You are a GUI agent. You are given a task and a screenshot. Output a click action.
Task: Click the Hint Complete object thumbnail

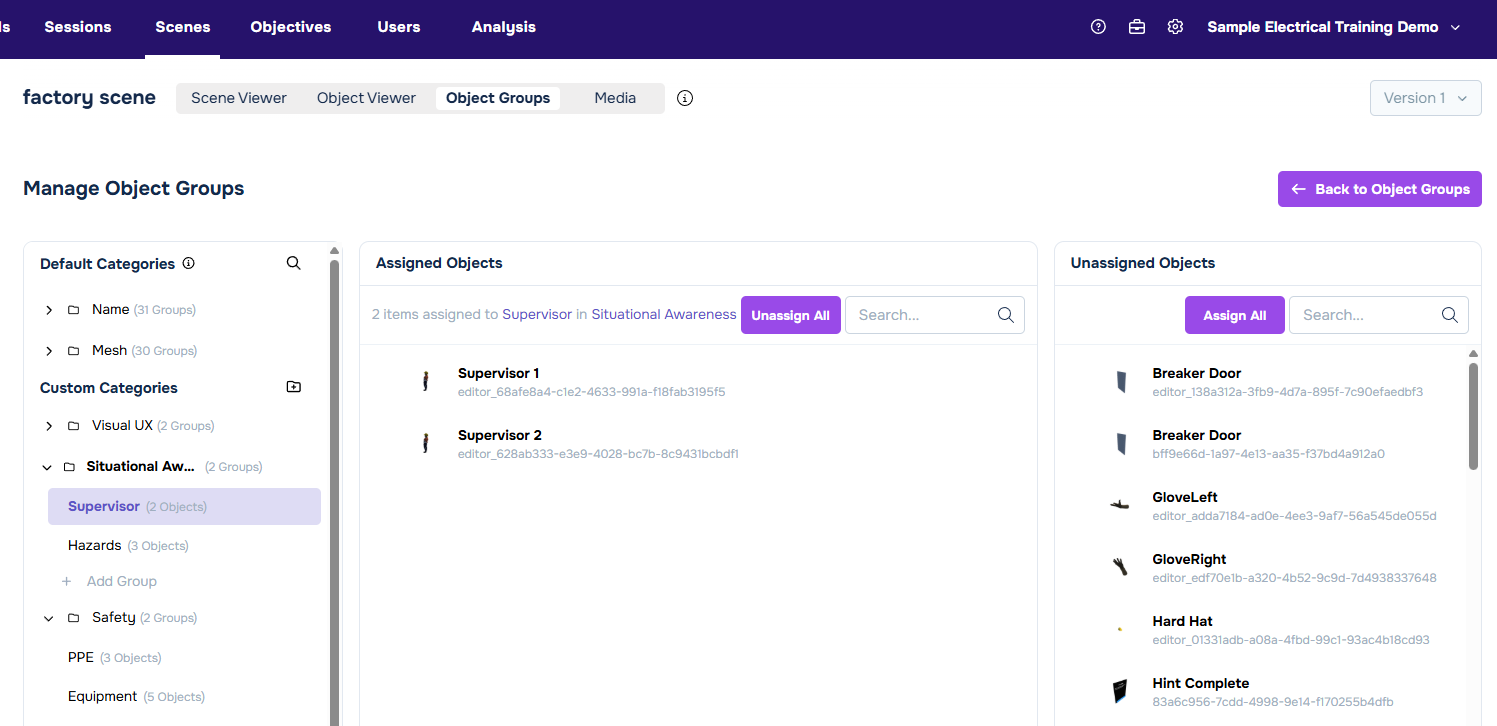1120,691
